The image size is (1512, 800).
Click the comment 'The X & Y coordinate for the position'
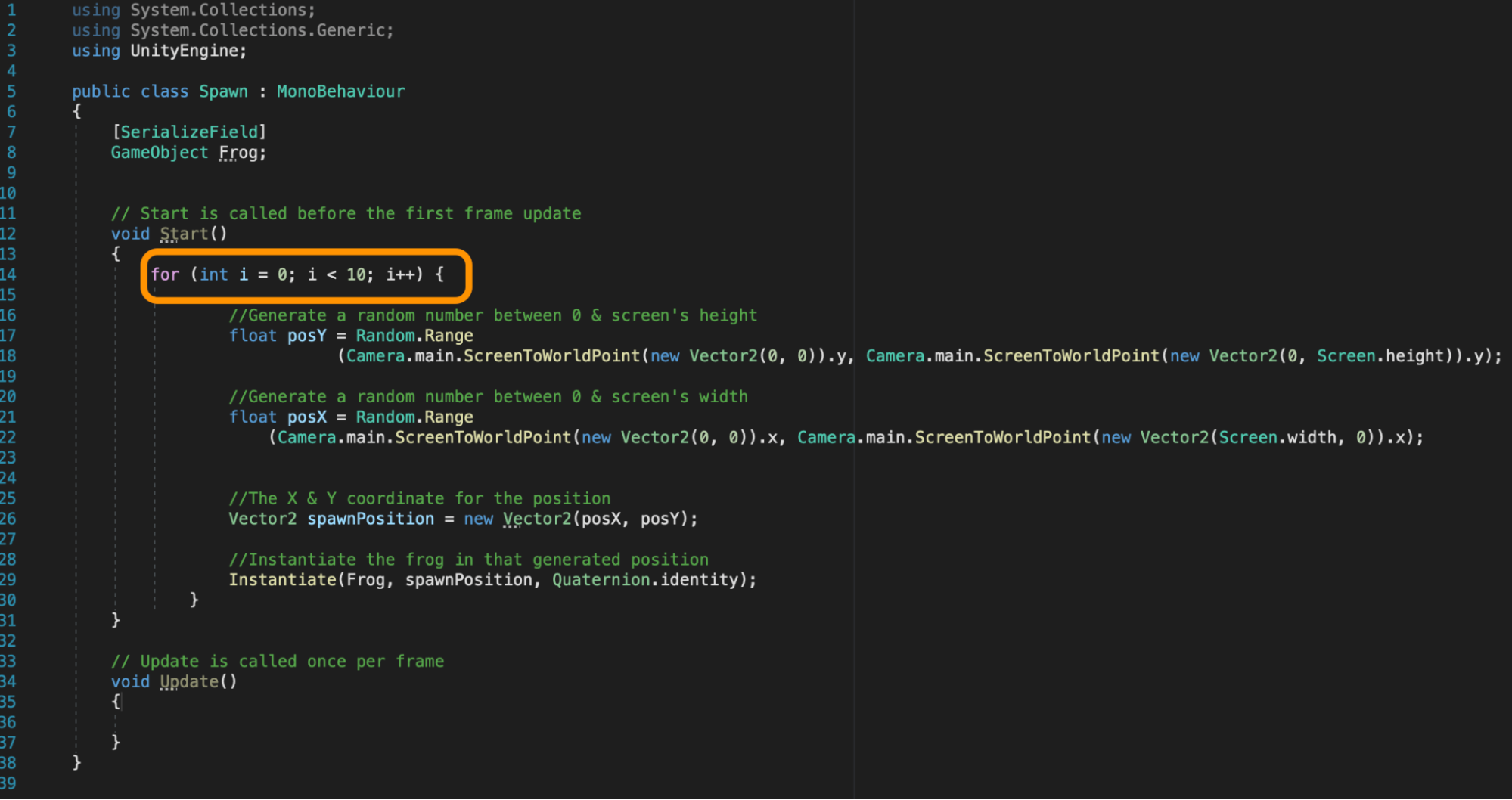pyautogui.click(x=420, y=499)
